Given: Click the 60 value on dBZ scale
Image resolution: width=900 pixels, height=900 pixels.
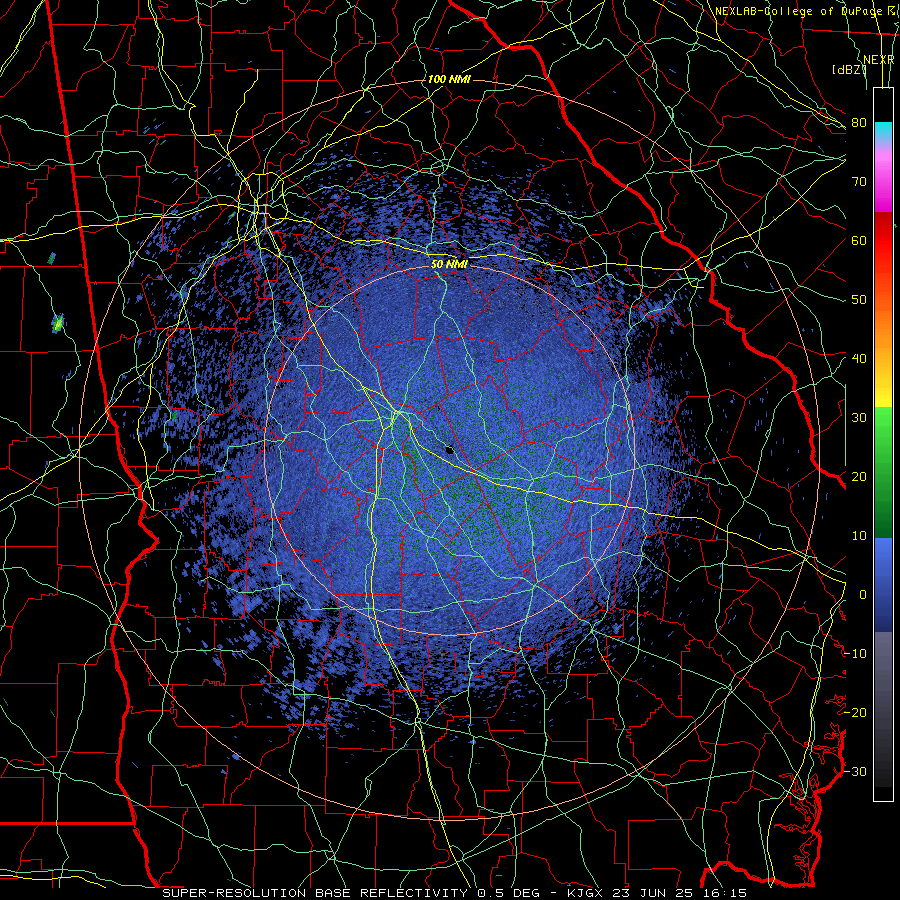Looking at the screenshot, I should pos(859,240).
